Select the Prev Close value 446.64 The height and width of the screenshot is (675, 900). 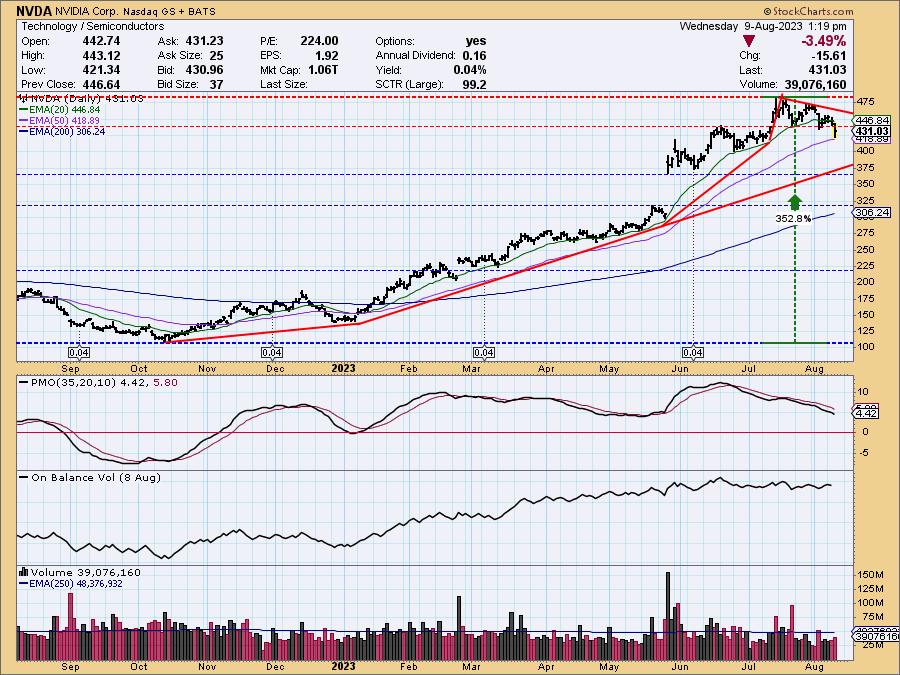(x=101, y=84)
